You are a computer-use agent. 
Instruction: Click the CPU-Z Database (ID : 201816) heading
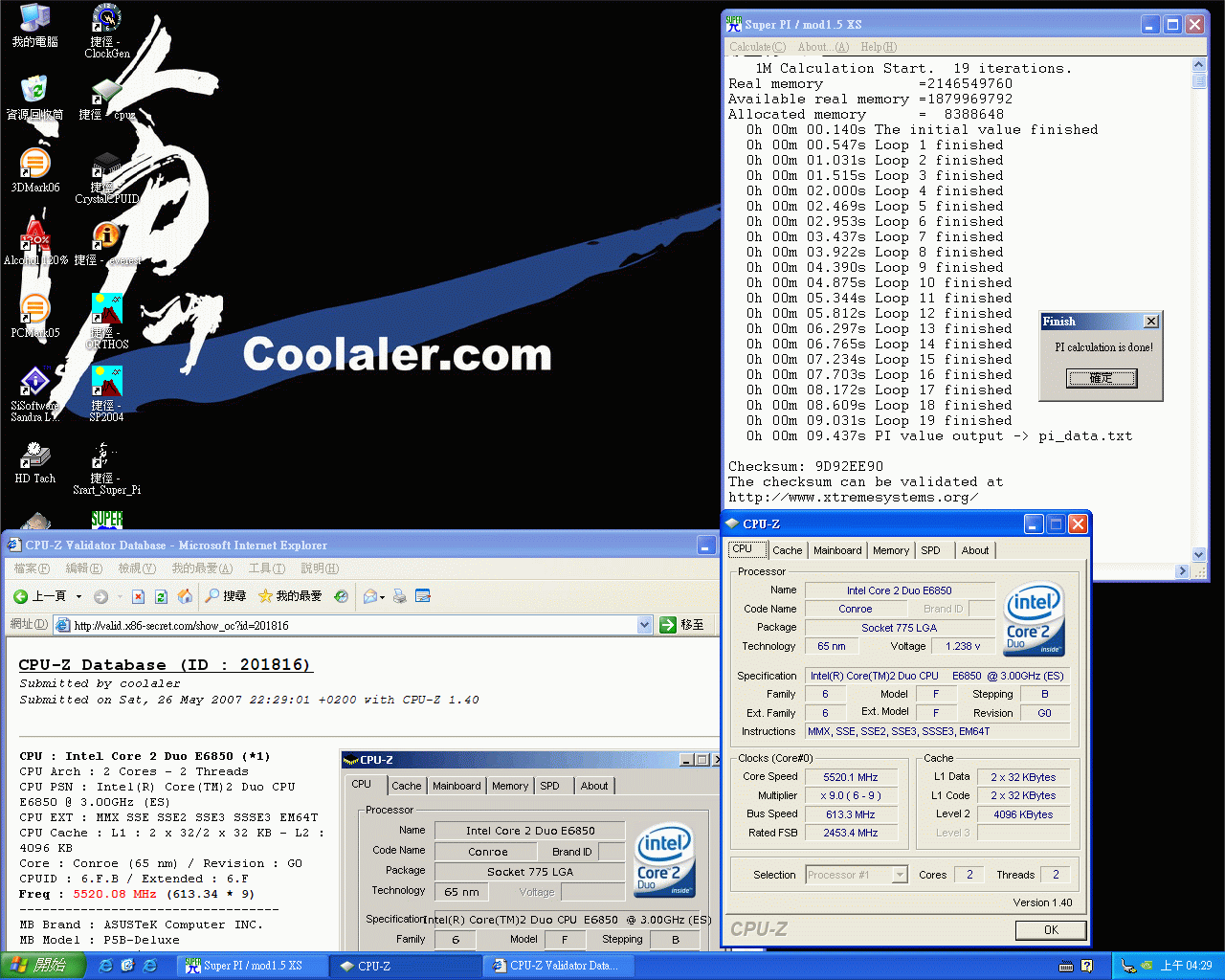tap(165, 664)
